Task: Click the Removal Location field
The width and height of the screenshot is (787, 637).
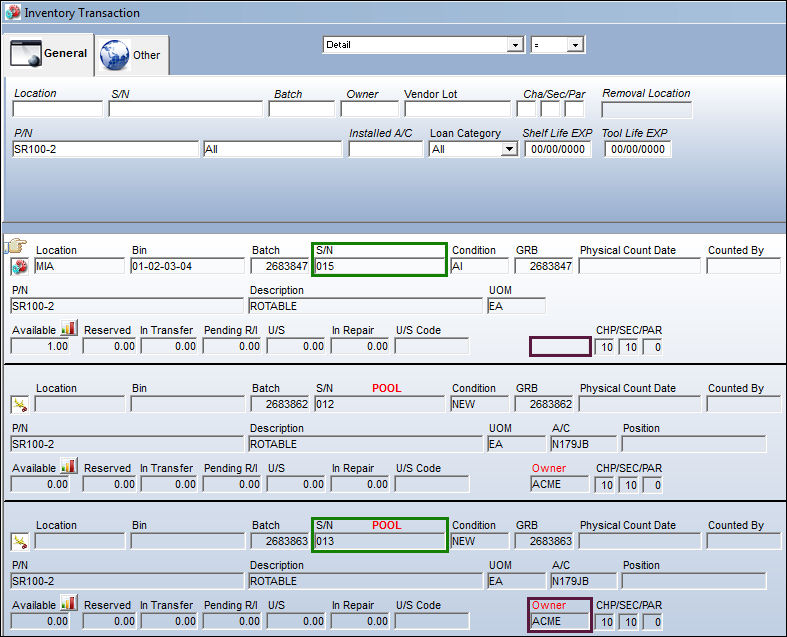Action: click(646, 110)
